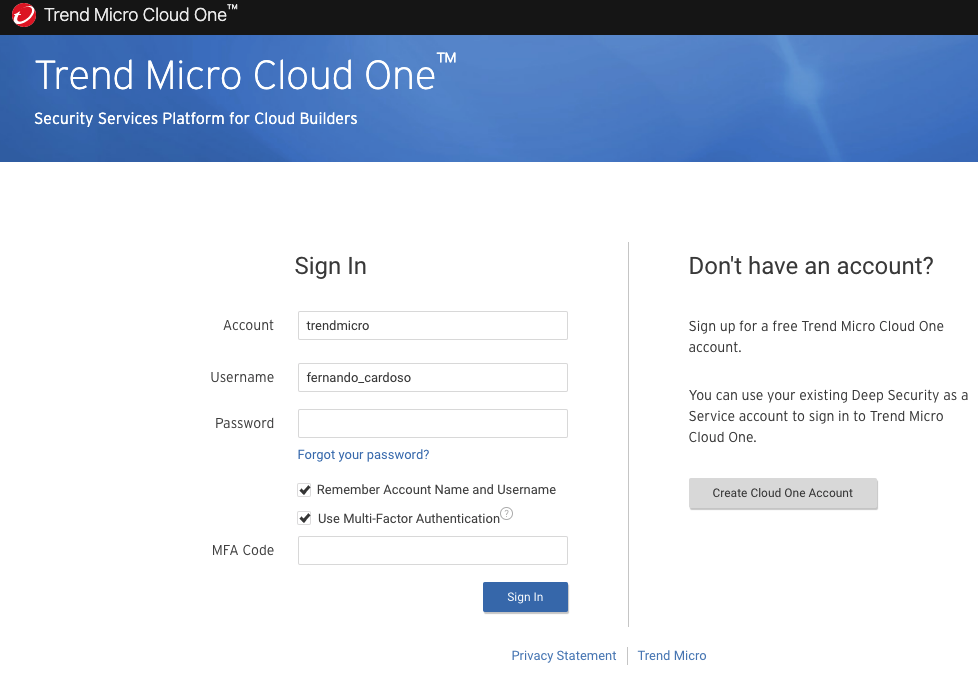Click the MFA Code label
The image size is (978, 677).
pyautogui.click(x=243, y=550)
